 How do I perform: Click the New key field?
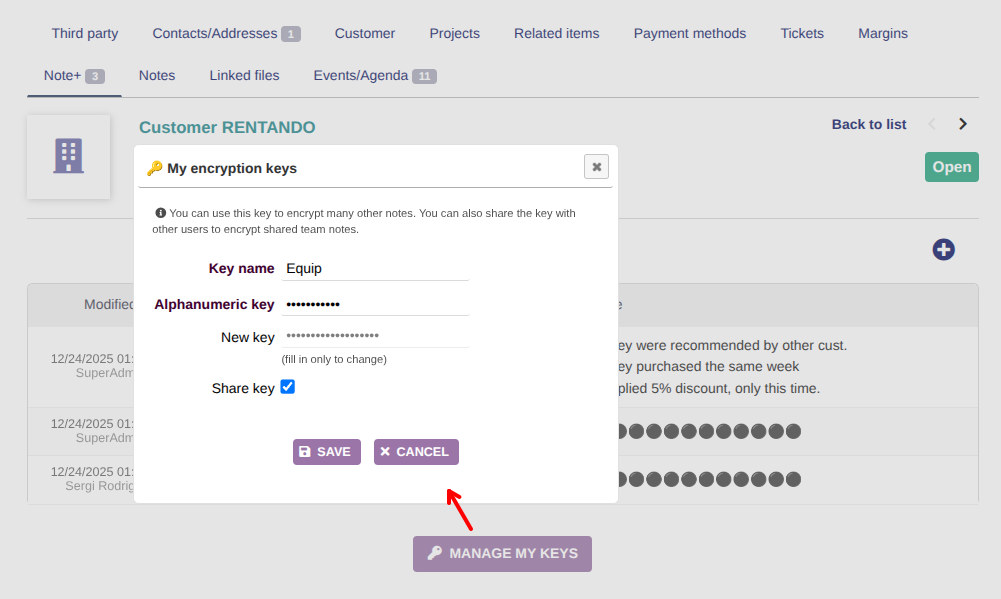tap(375, 337)
